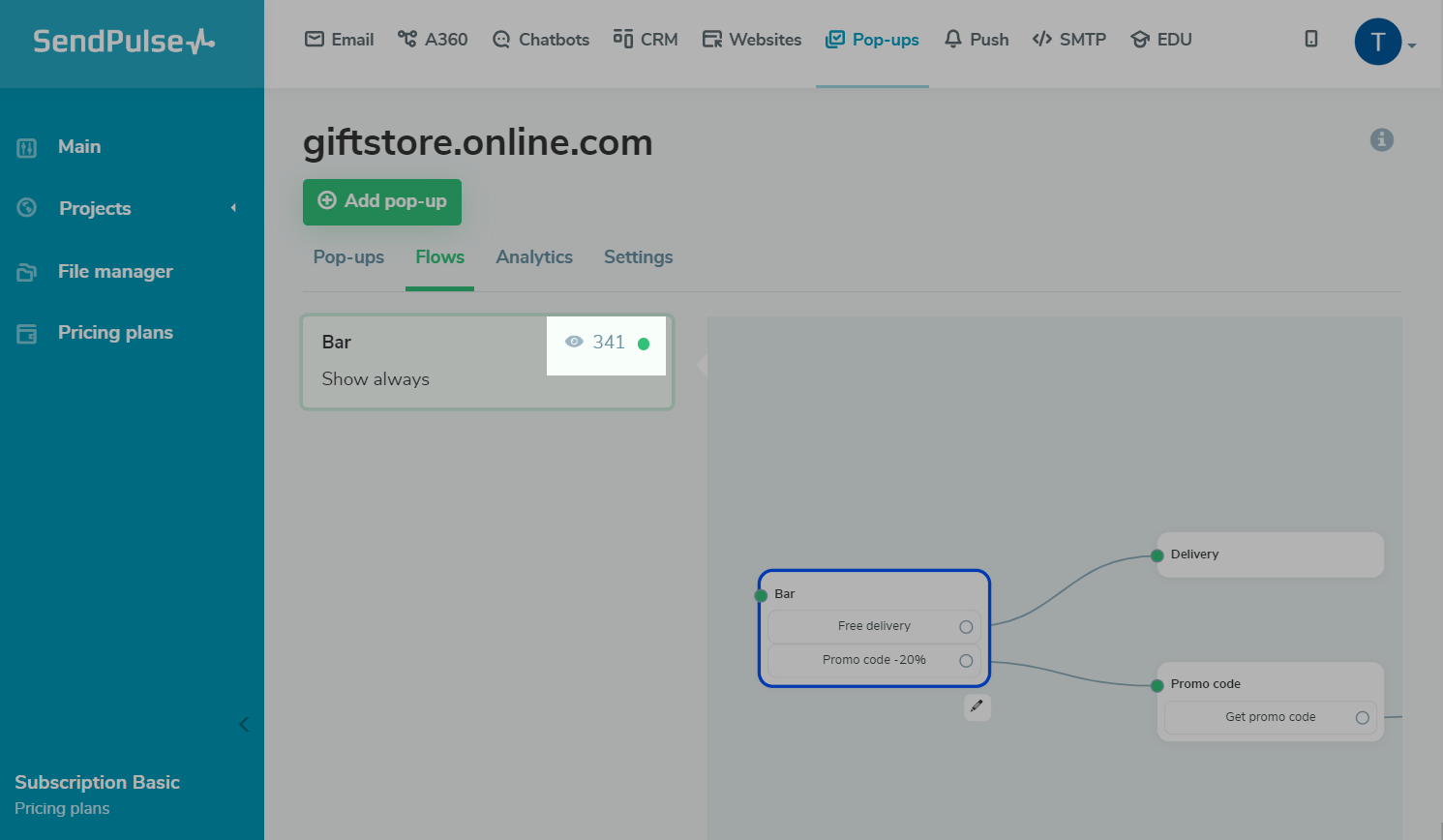This screenshot has width=1443, height=840.
Task: Click the Free delivery output connector circle
Action: [966, 627]
